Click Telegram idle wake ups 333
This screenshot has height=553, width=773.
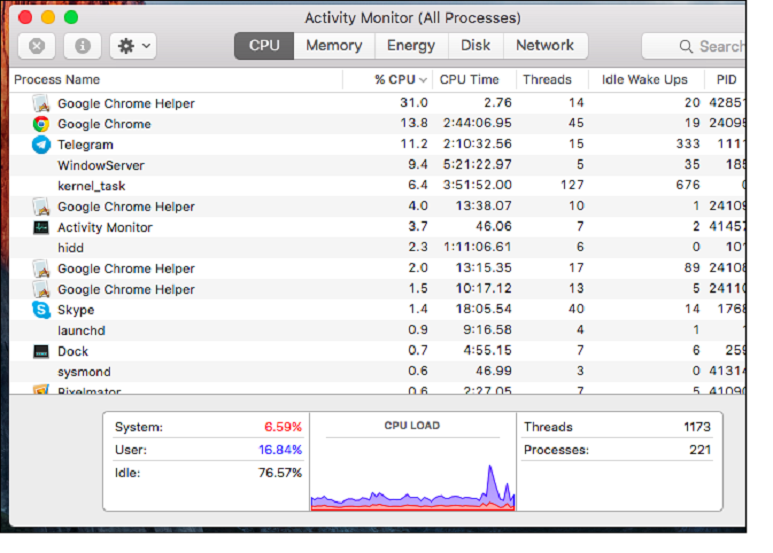688,144
